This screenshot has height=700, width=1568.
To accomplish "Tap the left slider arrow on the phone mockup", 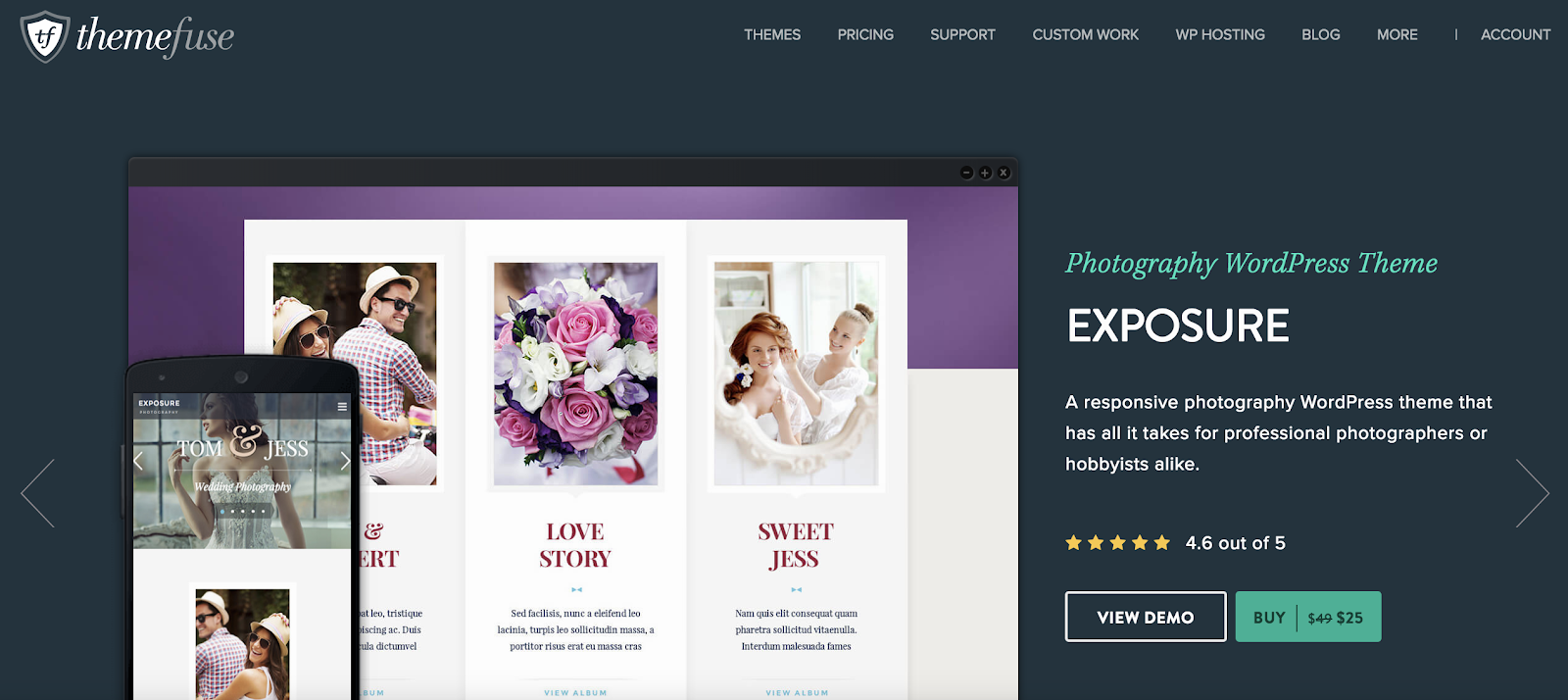I will pos(138,461).
